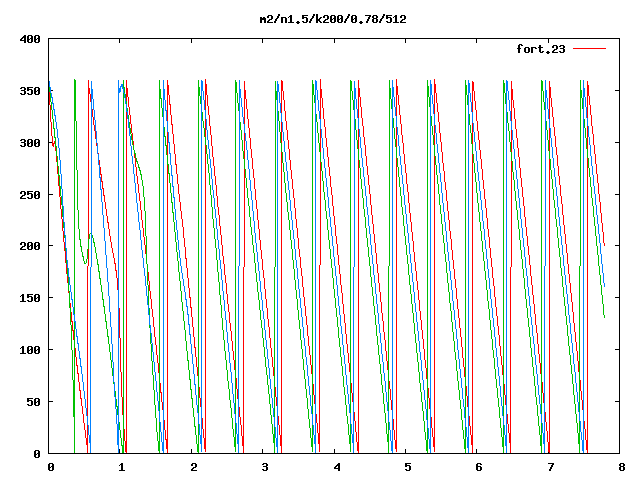Viewport: 640px width, 480px height.
Task: Click the x-axis label 1
Action: point(122,467)
